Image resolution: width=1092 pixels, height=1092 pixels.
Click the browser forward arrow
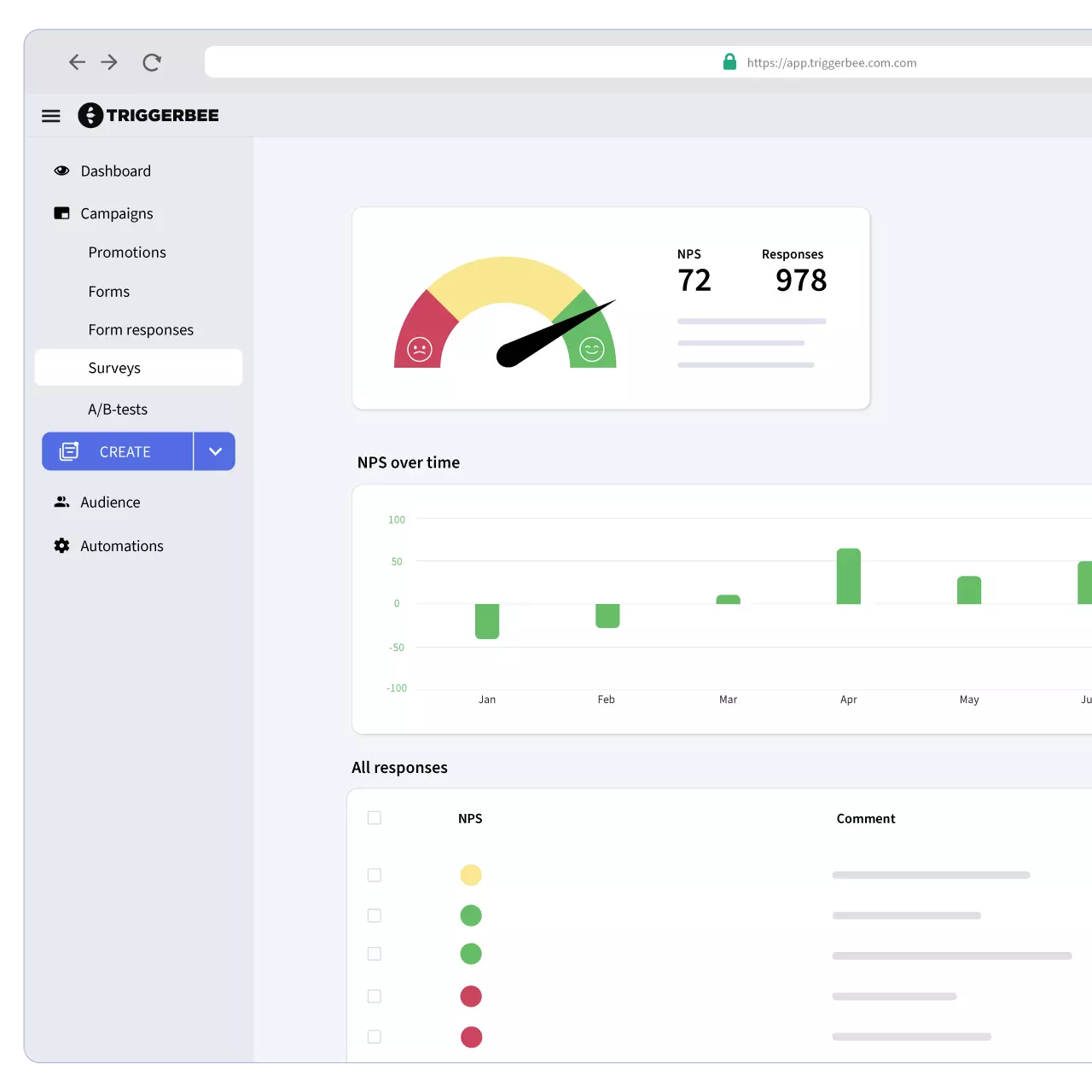[x=109, y=62]
